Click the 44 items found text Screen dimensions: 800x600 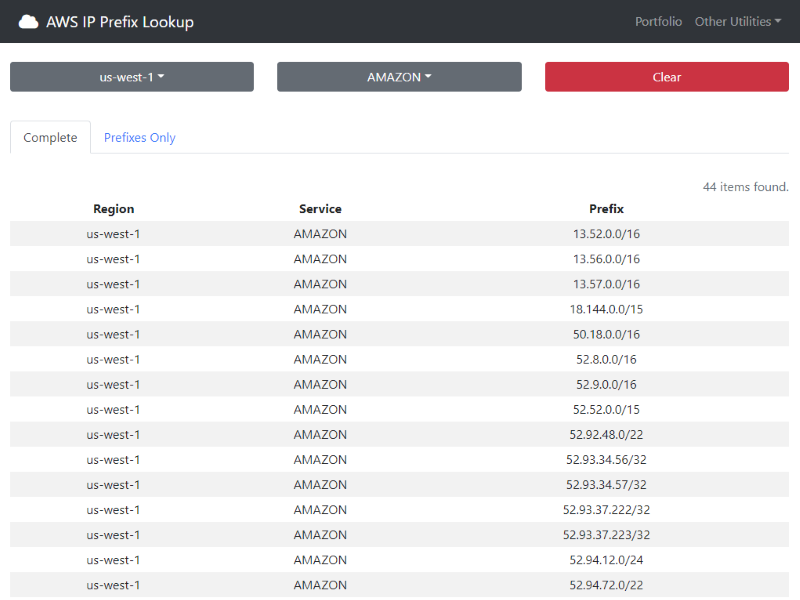(x=745, y=187)
